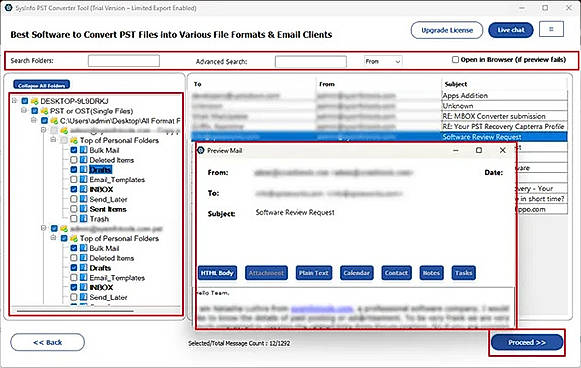
Task: Collapse the C:\Users\admin\Desktop path node
Action: point(34,120)
